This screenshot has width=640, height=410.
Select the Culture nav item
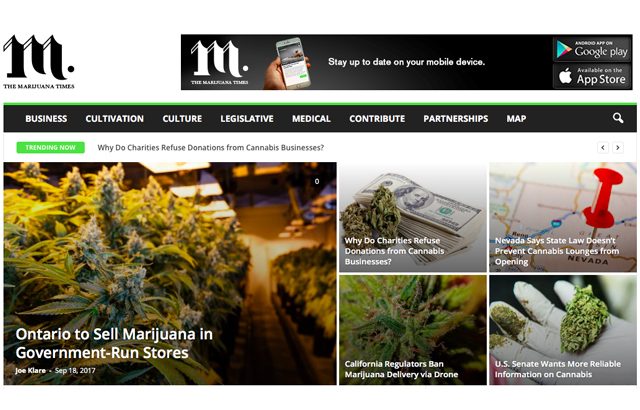click(182, 119)
